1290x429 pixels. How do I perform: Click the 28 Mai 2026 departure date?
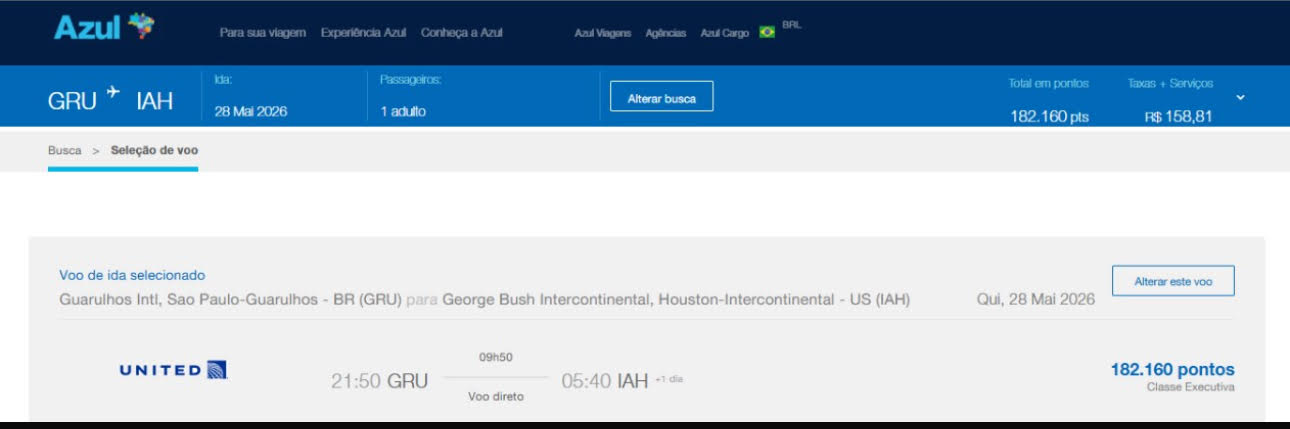pos(251,112)
